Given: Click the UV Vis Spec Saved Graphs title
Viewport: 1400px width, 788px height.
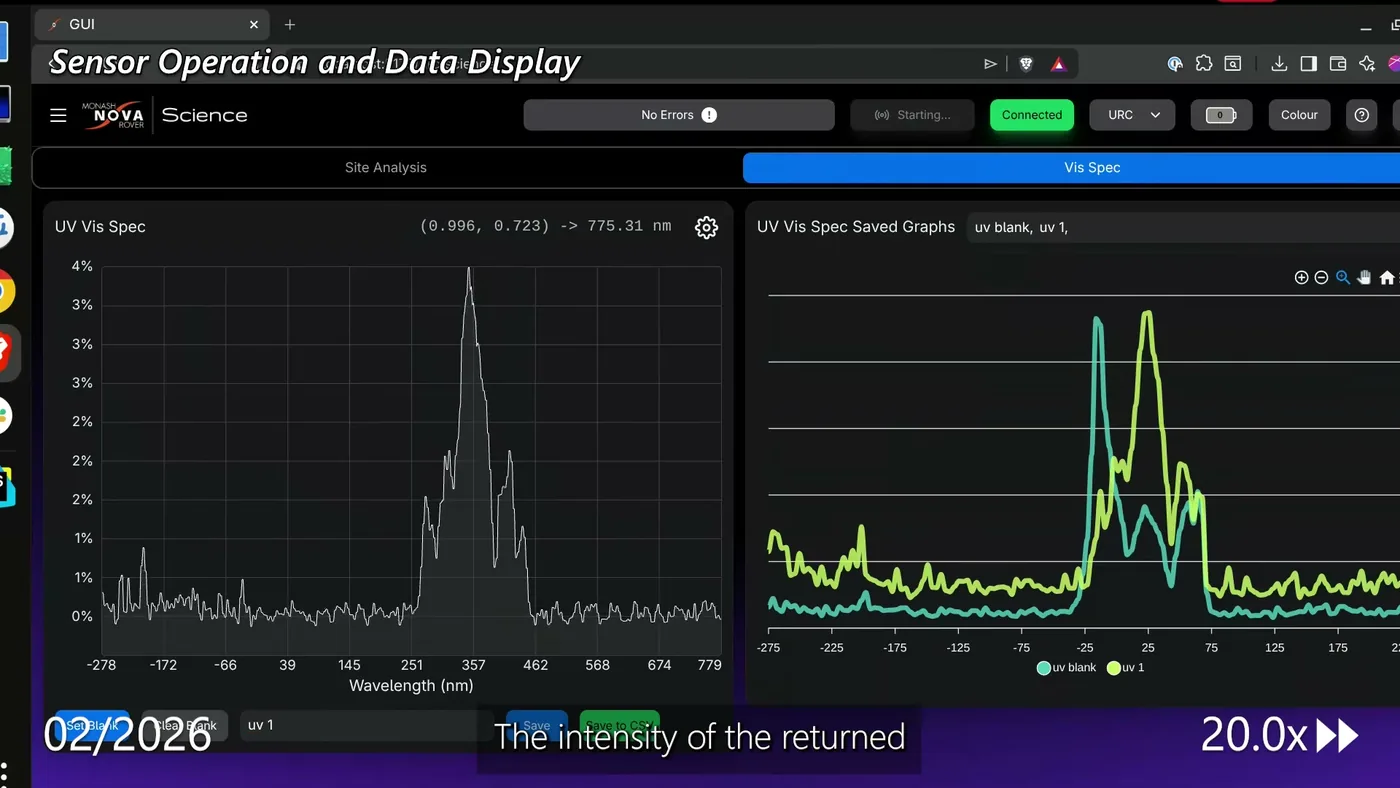Looking at the screenshot, I should pyautogui.click(x=856, y=227).
